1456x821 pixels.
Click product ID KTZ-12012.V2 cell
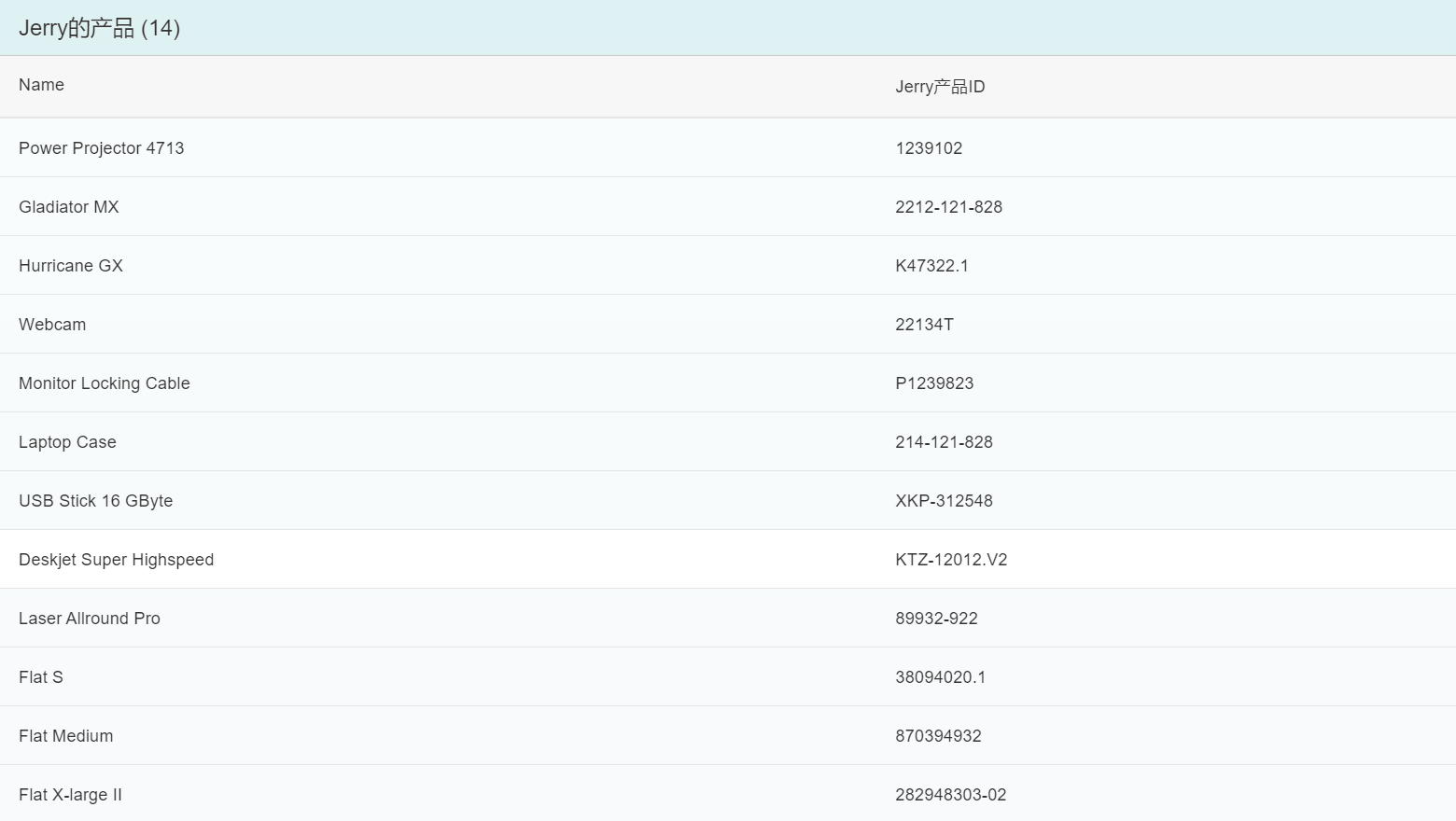tap(951, 560)
